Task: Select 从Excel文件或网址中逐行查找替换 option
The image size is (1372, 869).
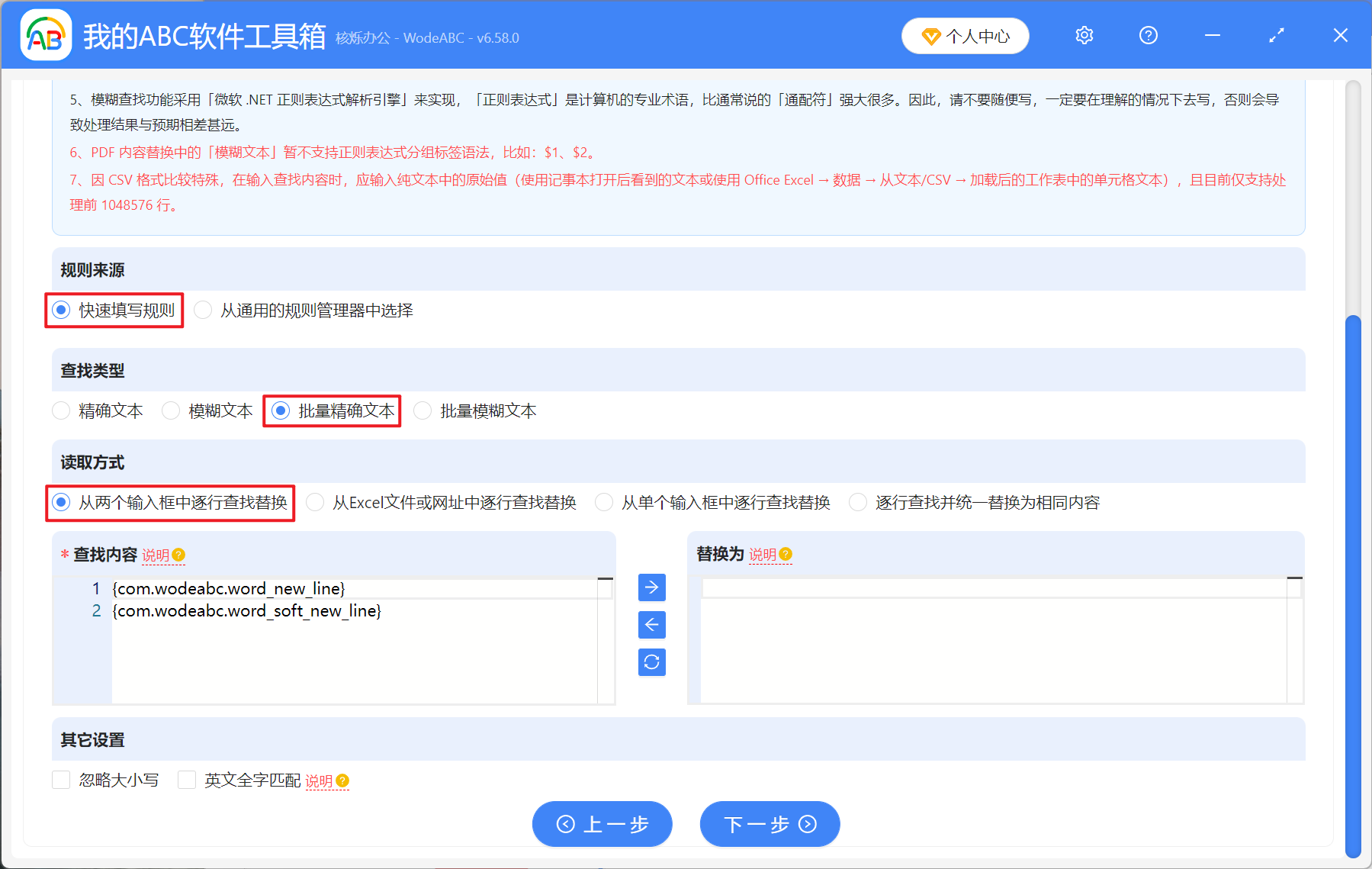Action: (x=315, y=503)
